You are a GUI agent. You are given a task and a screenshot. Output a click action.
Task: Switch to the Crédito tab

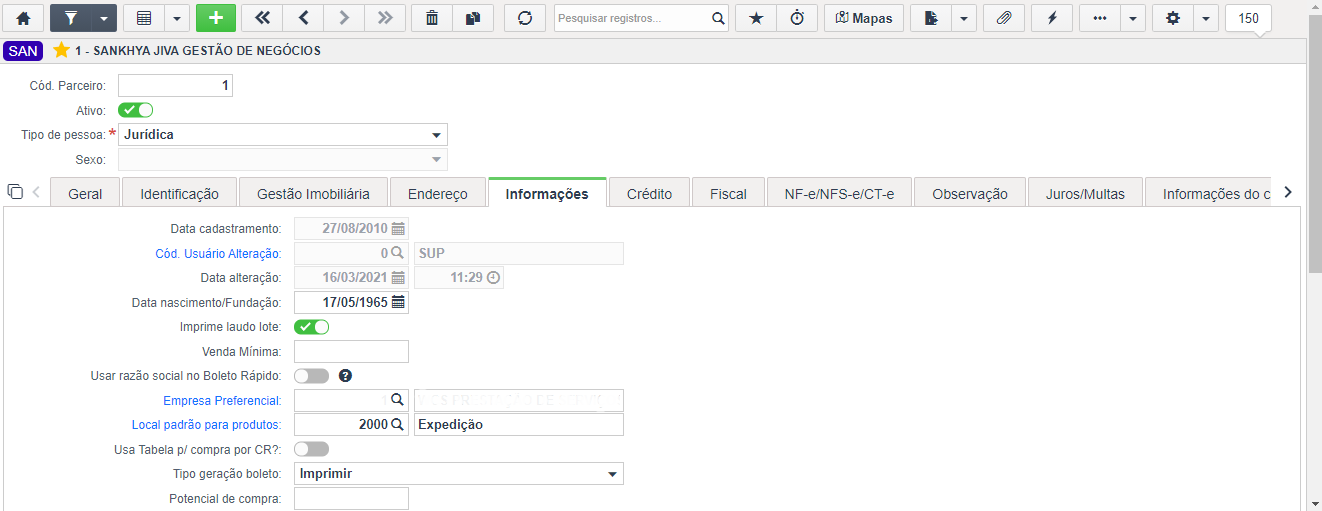click(x=649, y=193)
